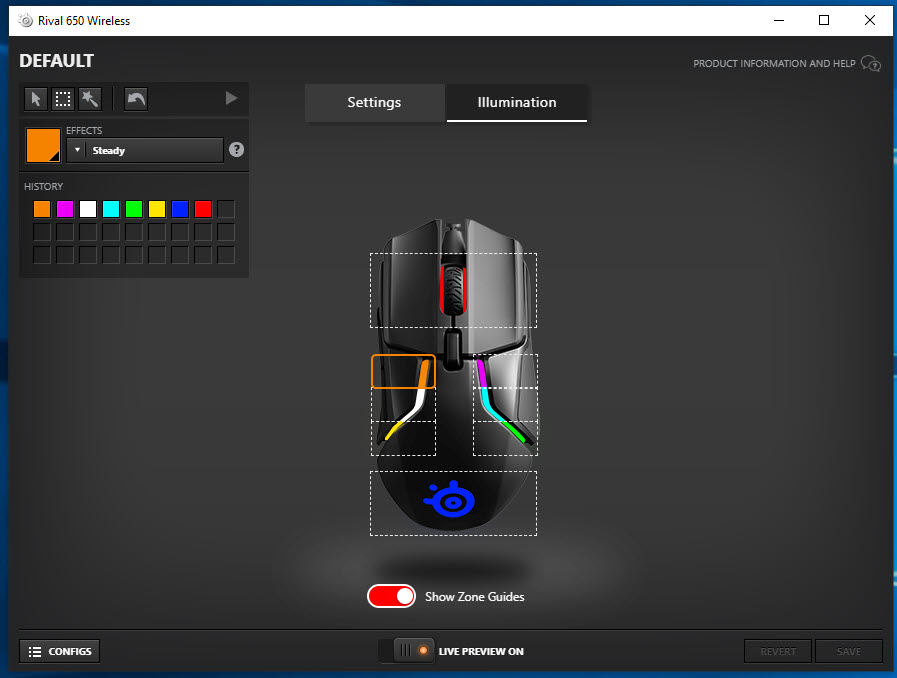This screenshot has width=897, height=678.
Task: Pick the red history color
Action: coord(203,209)
